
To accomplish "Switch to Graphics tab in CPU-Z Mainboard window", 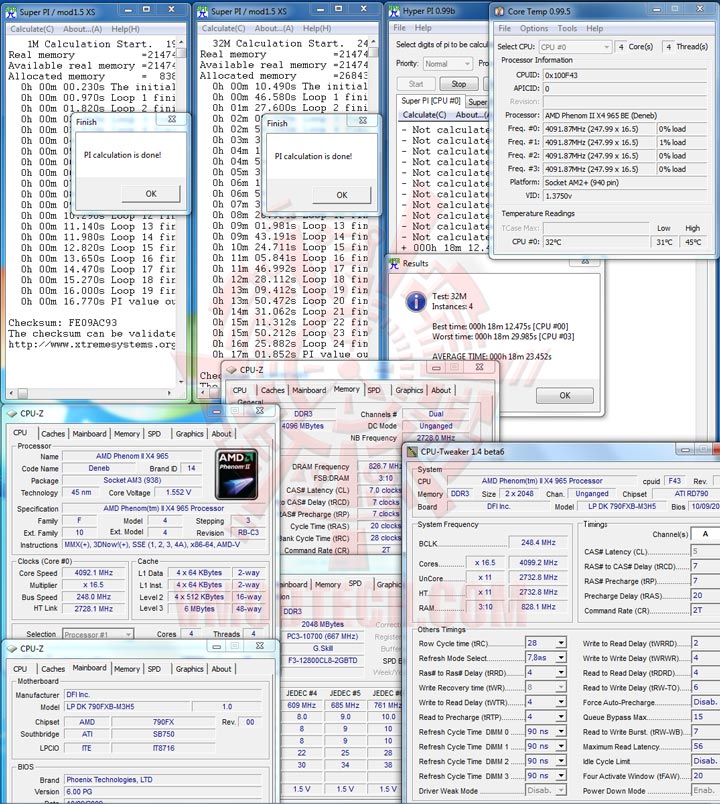I will click(189, 669).
